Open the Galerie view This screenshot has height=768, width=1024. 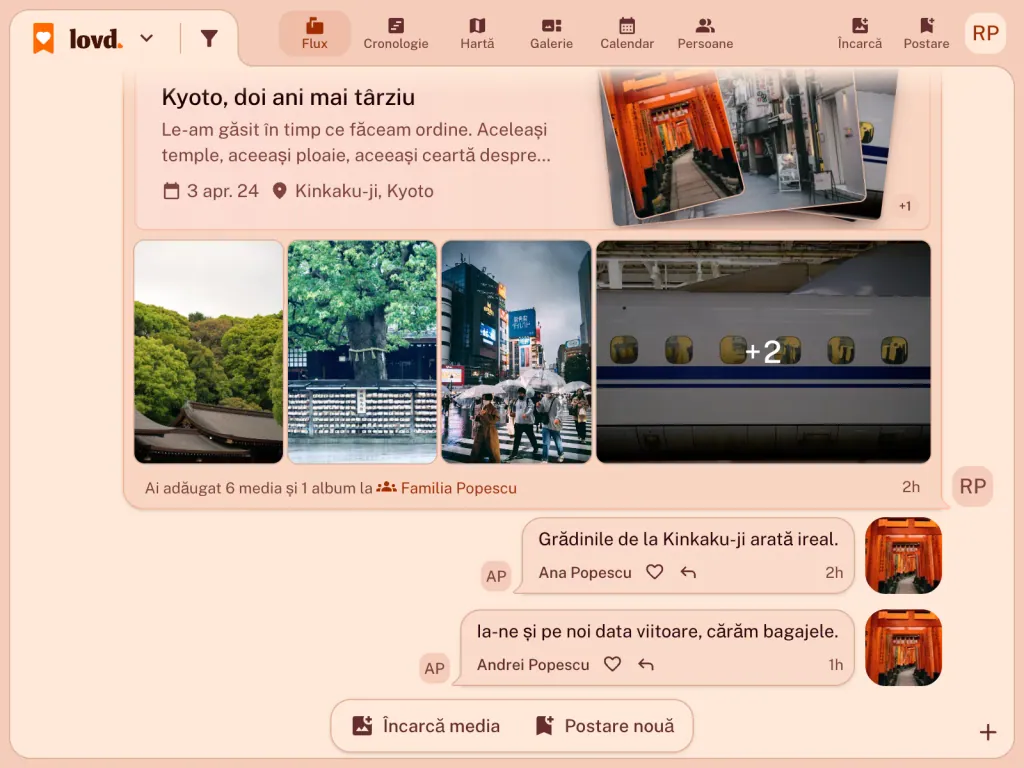tap(551, 34)
